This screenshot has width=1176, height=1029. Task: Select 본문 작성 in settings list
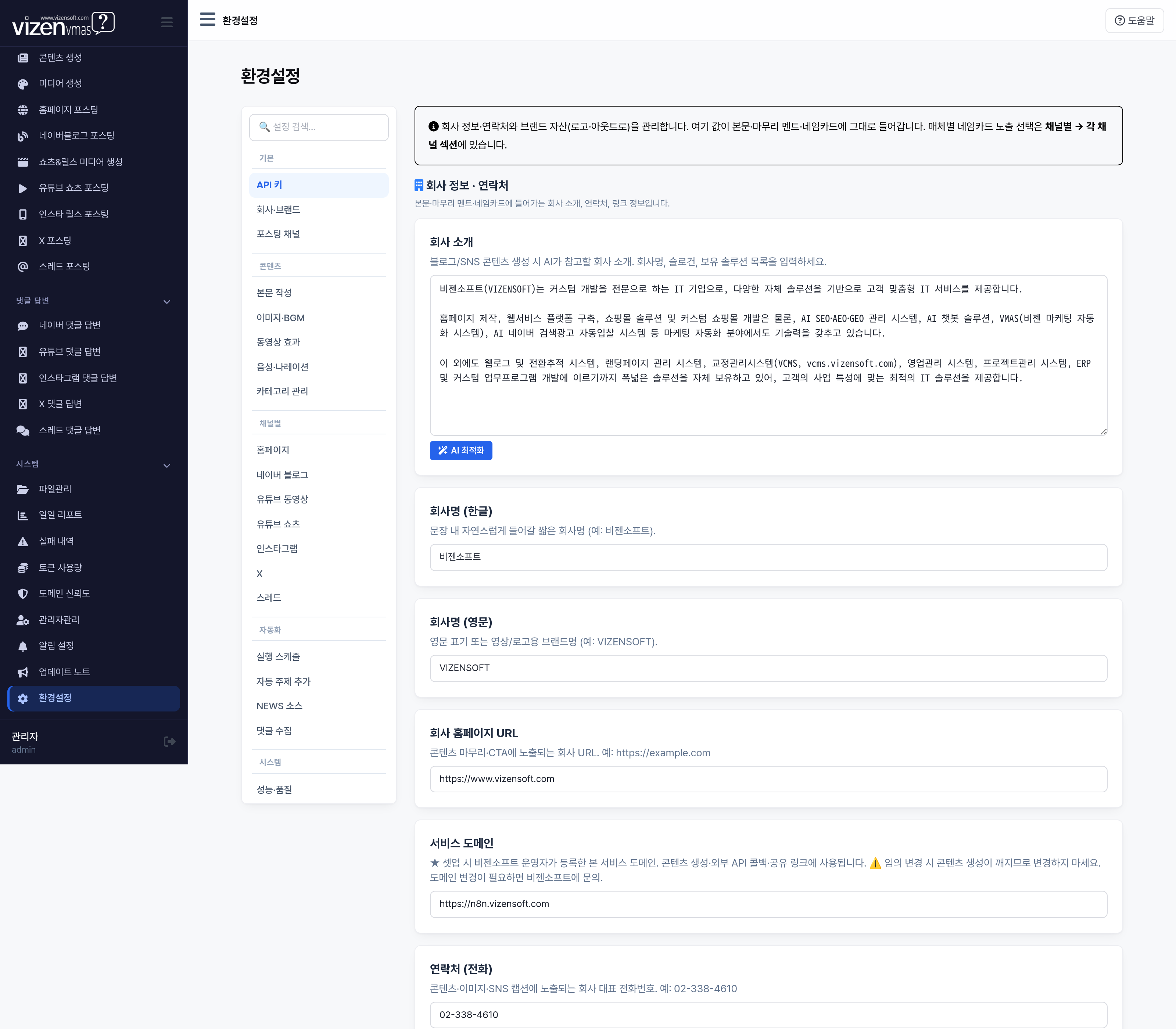(319, 293)
